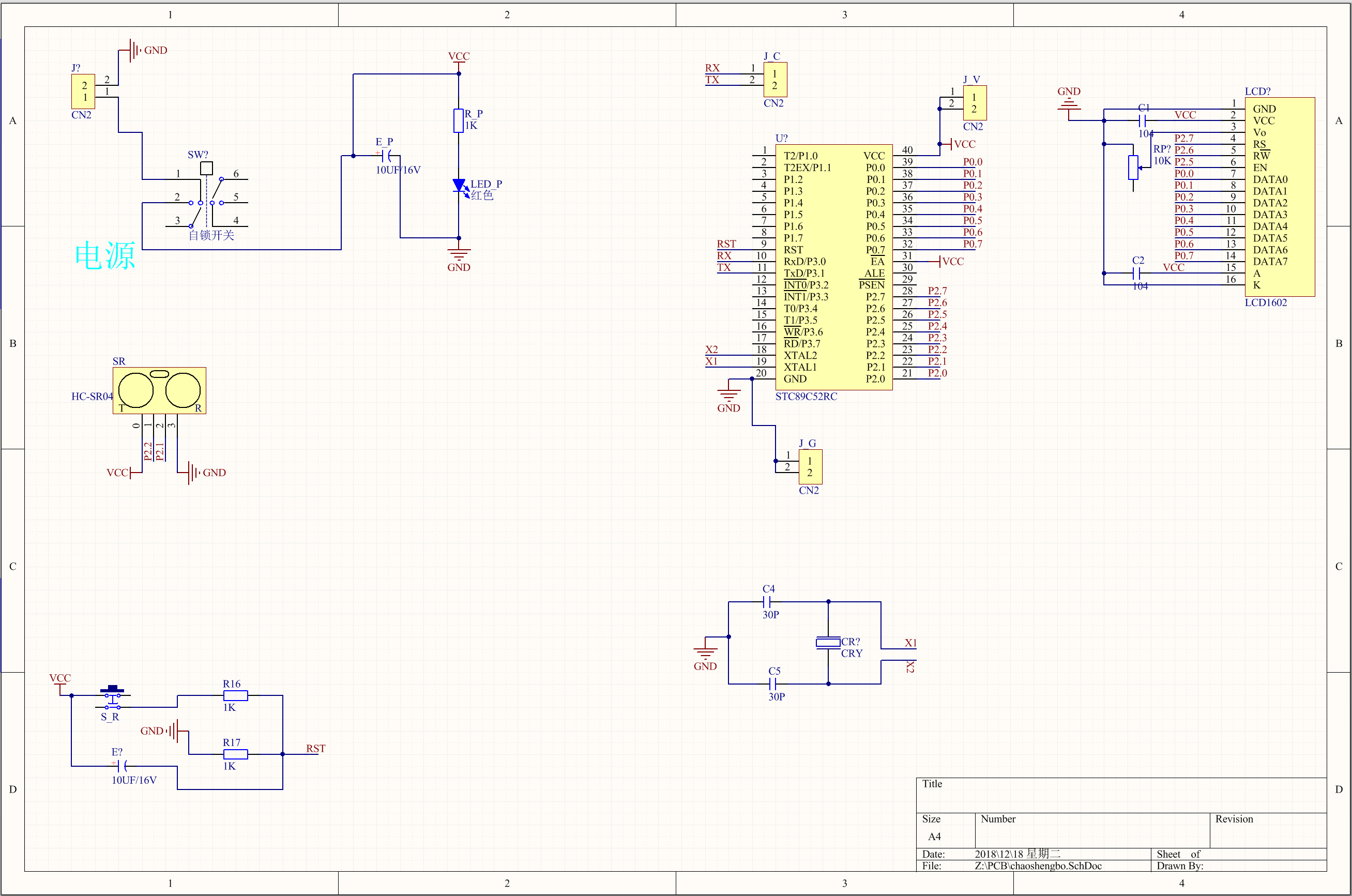Select the R17 1K resistor
This screenshot has width=1352, height=896.
[235, 754]
